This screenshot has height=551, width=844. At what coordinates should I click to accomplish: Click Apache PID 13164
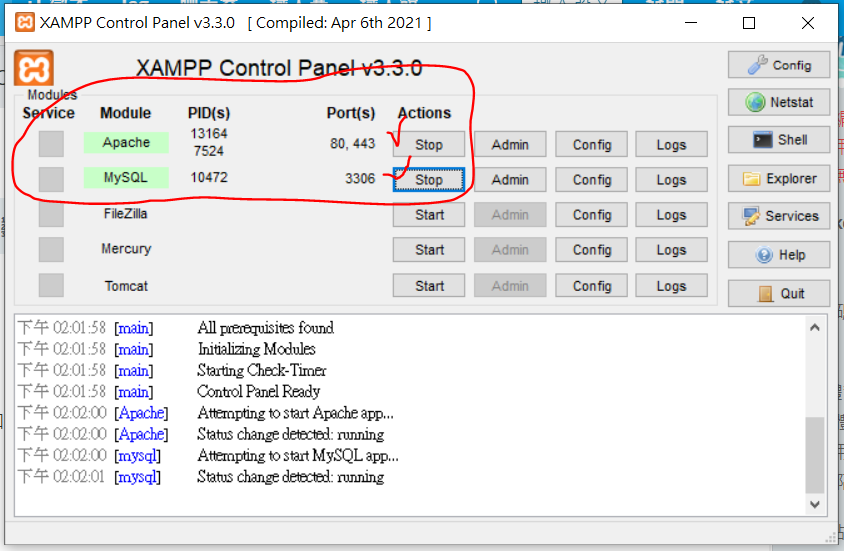[209, 133]
